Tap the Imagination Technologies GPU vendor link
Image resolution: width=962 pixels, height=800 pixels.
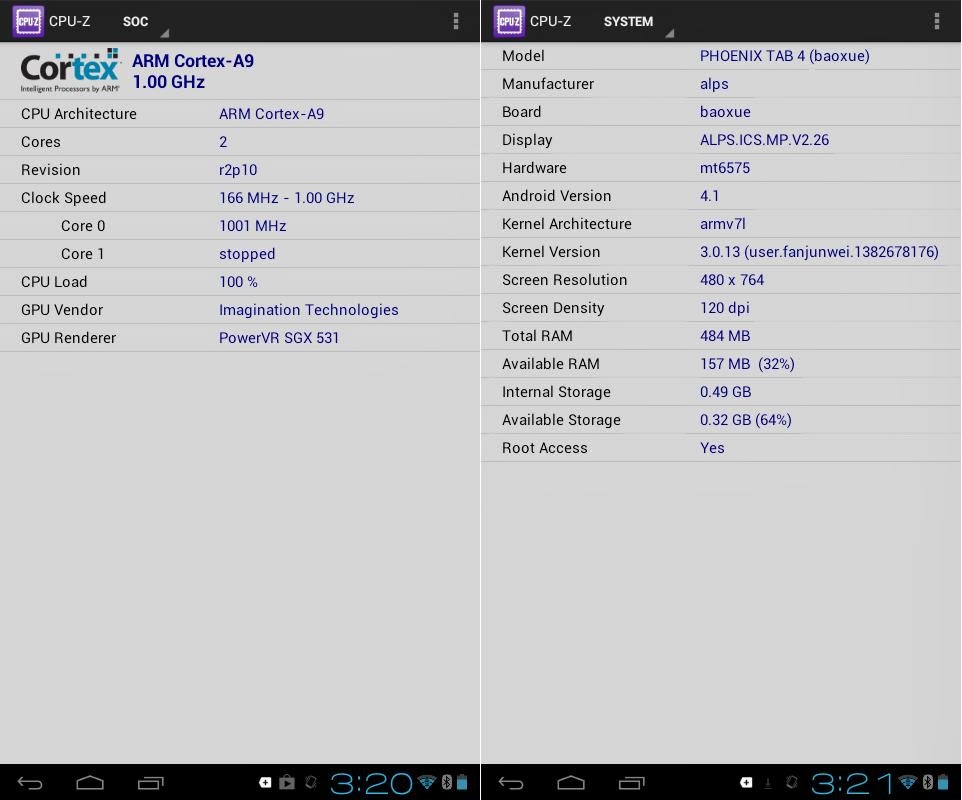click(x=308, y=309)
